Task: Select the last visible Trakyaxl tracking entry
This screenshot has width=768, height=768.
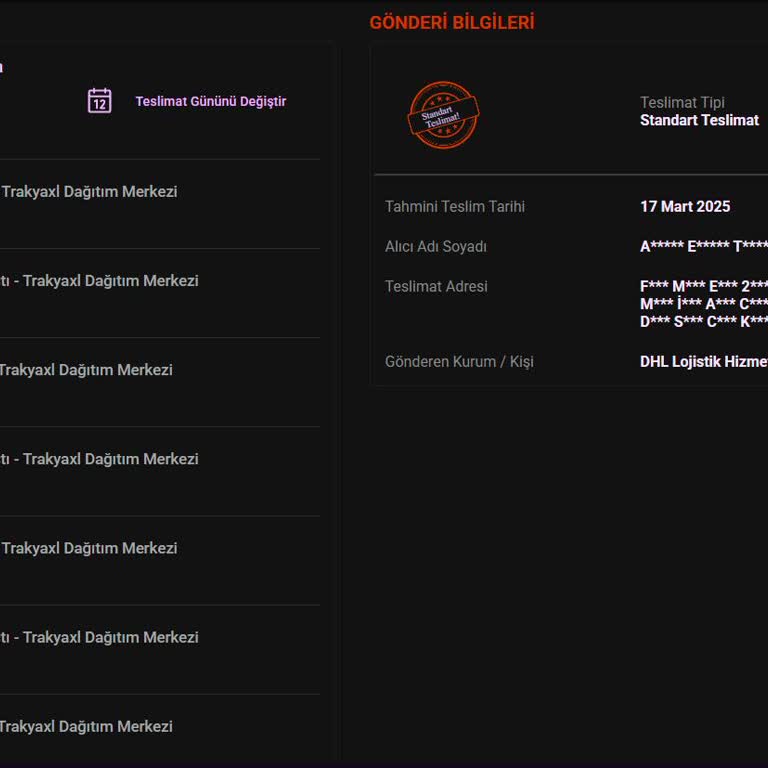Action: (x=86, y=727)
